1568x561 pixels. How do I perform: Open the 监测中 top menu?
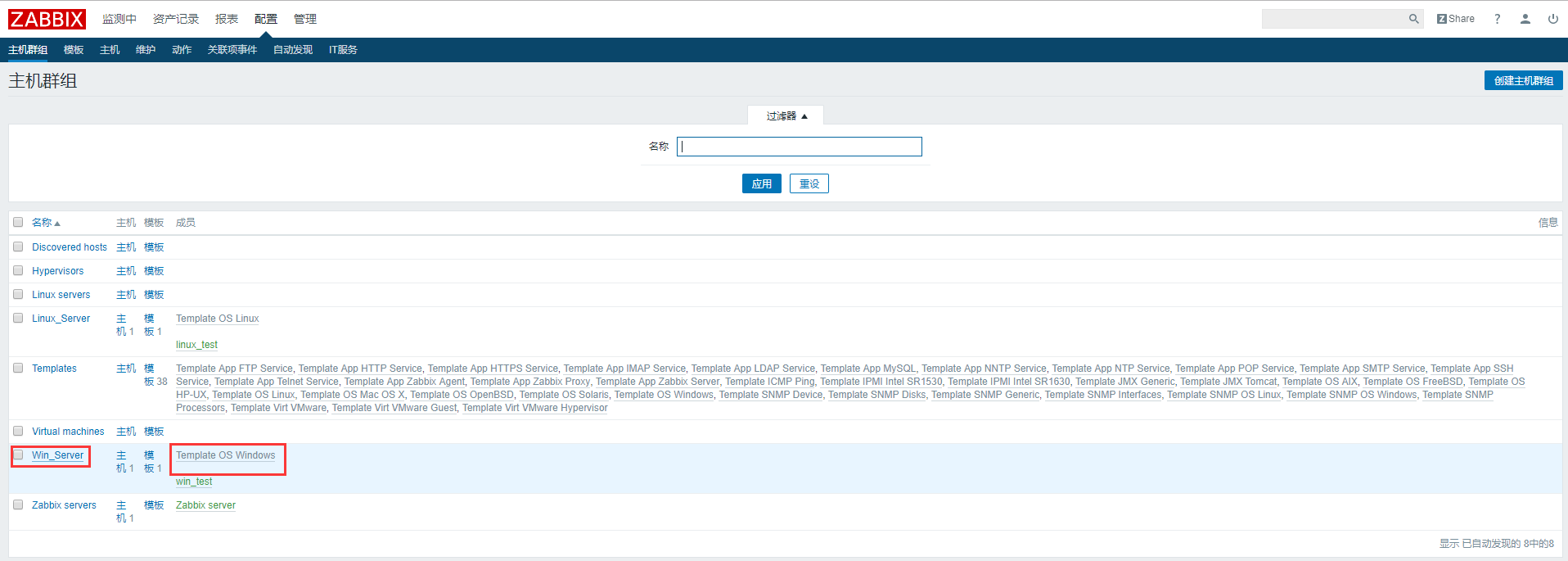pyautogui.click(x=119, y=19)
